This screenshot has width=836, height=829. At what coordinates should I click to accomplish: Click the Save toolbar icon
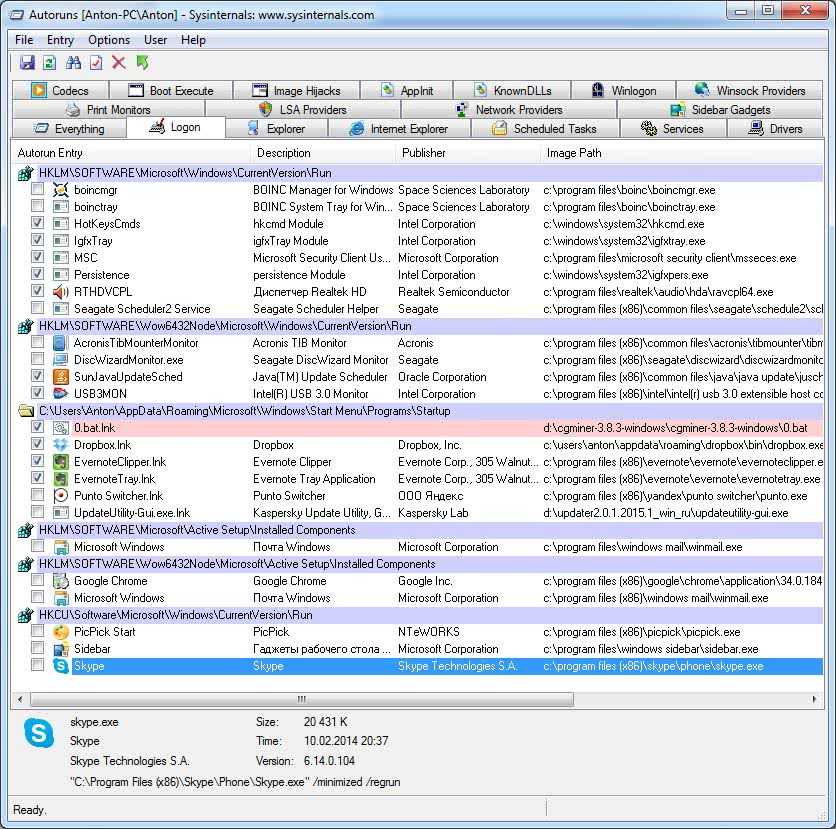[27, 63]
